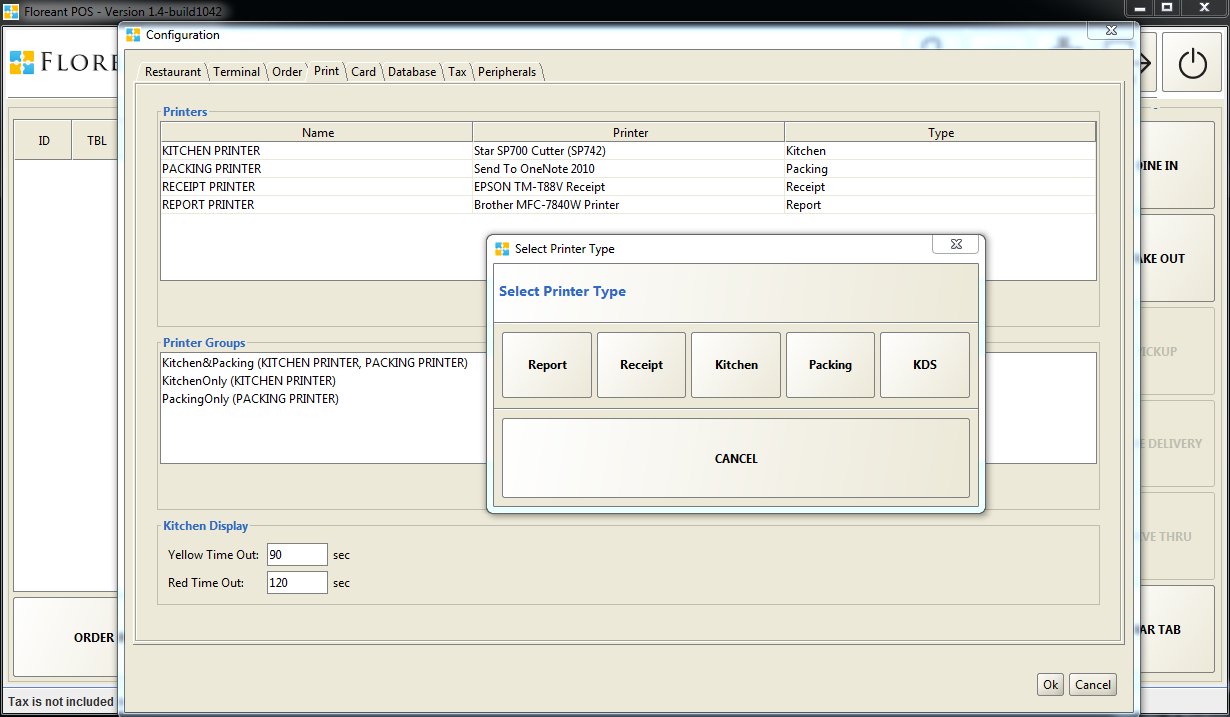Screen dimensions: 1230x717
Task: Switch to the Peripherals tab
Action: pos(507,71)
